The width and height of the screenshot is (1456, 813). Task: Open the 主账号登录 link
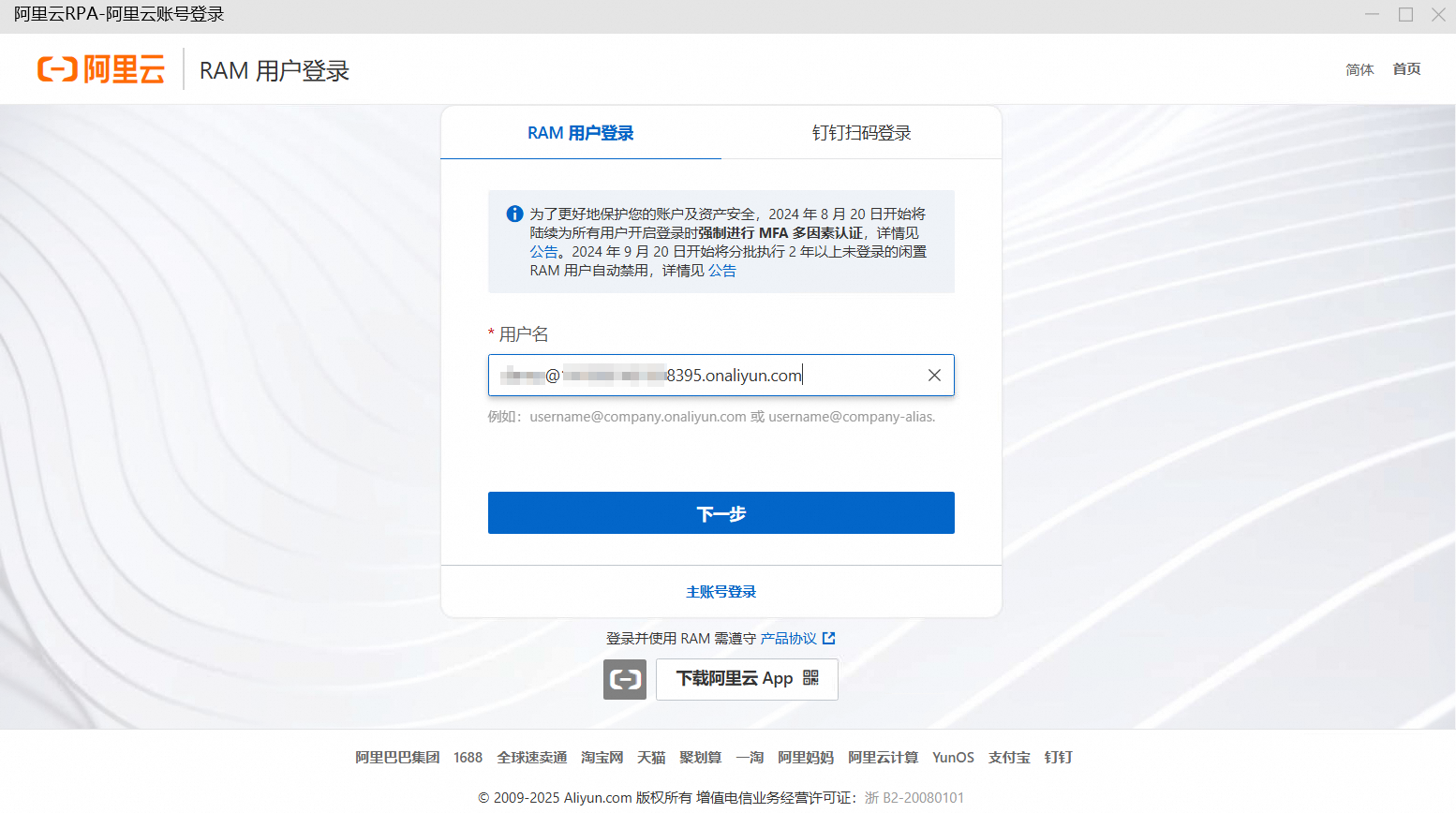(x=721, y=592)
